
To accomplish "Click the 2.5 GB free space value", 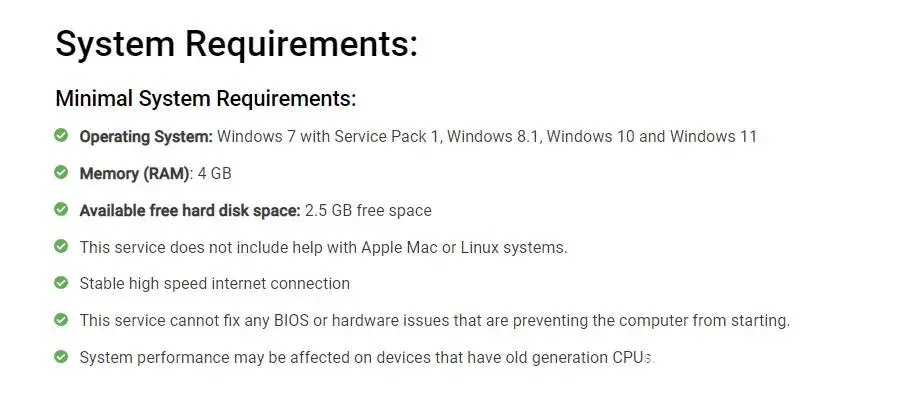I will pyautogui.click(x=368, y=210).
